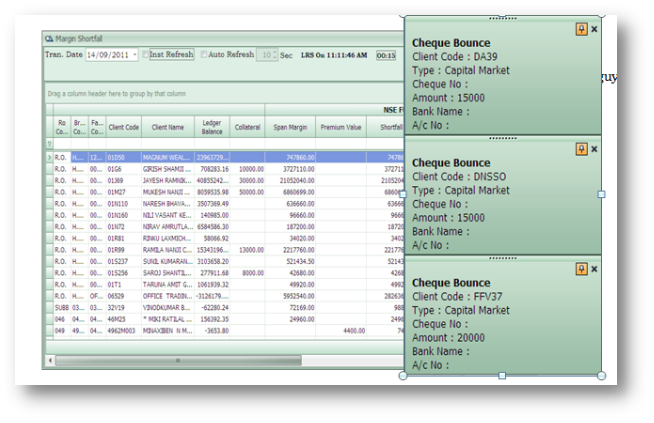The width and height of the screenshot is (654, 423).
Task: Pin the DNSSO cheque bounce alert
Action: click(581, 149)
